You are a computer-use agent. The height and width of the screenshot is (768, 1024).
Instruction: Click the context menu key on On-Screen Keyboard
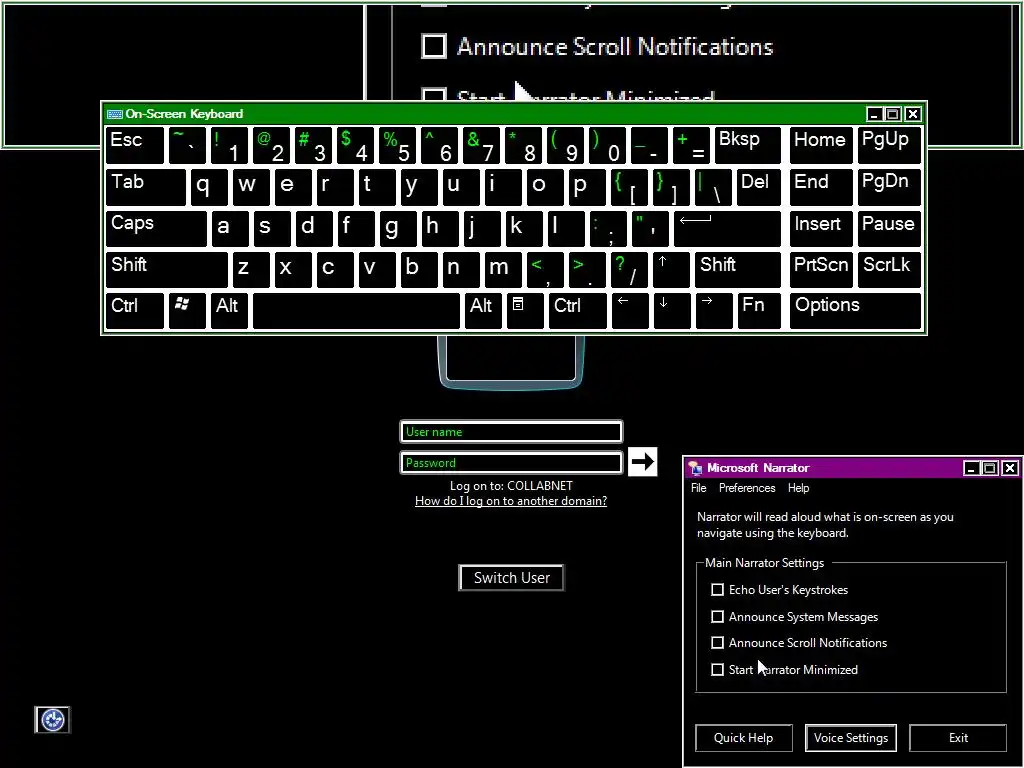tap(524, 311)
